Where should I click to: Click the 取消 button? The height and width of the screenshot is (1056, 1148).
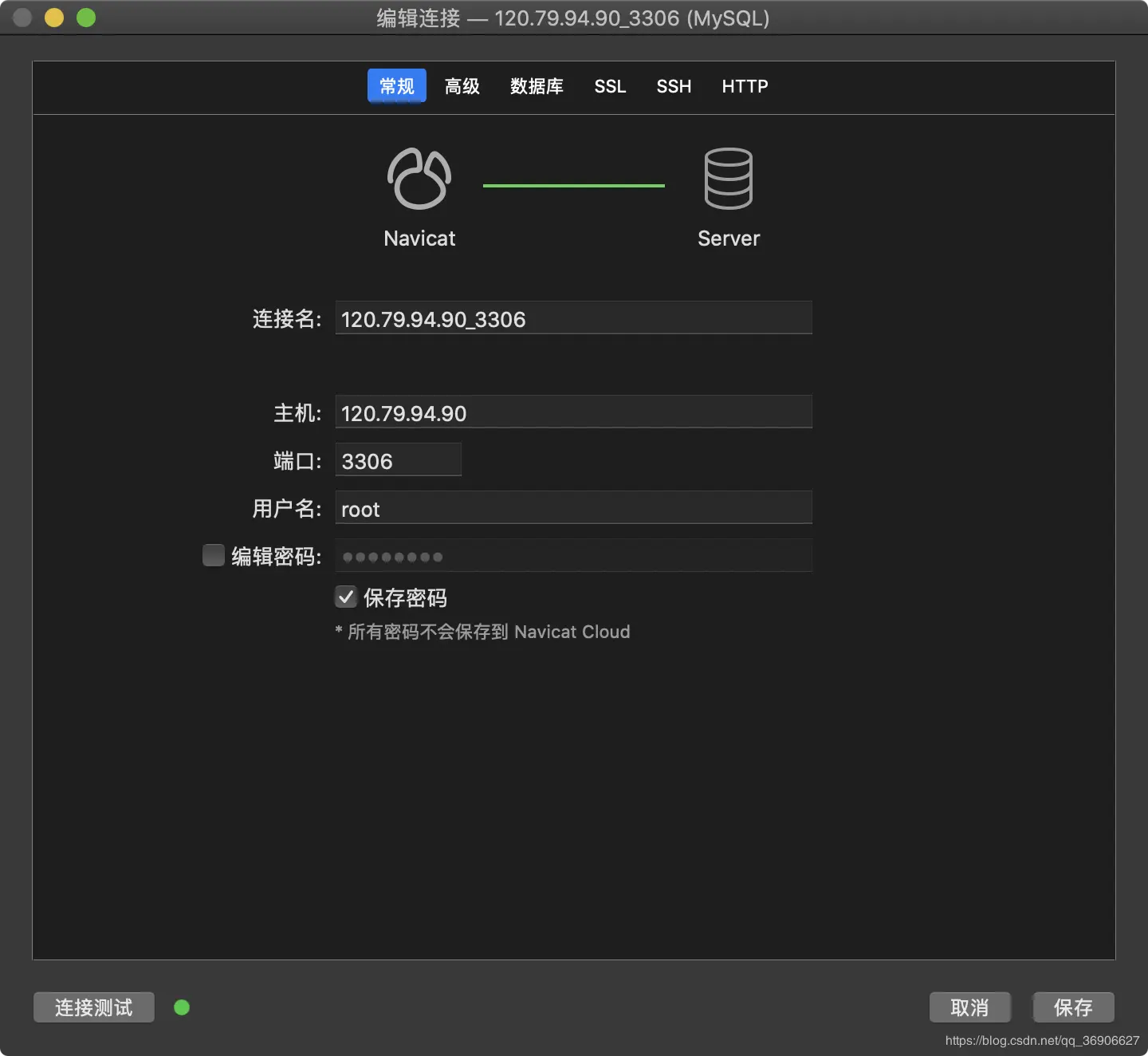[x=970, y=1007]
